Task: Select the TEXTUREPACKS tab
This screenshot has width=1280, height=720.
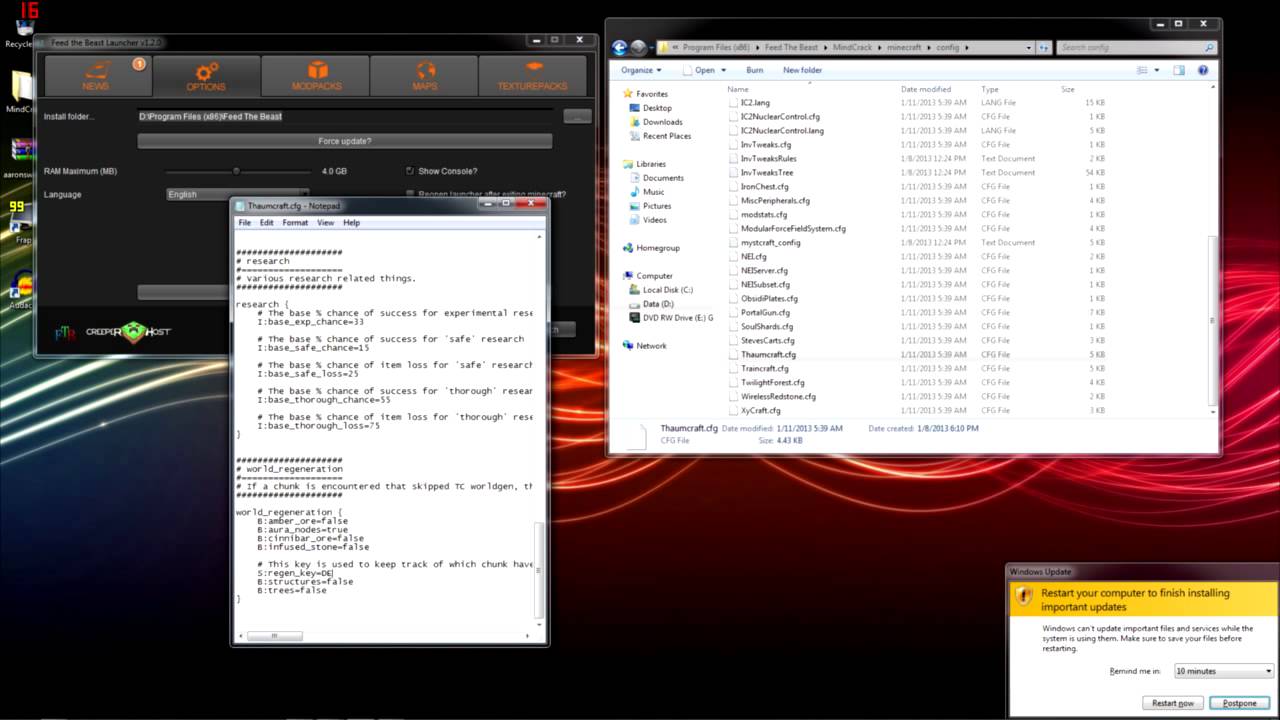Action: pyautogui.click(x=533, y=75)
